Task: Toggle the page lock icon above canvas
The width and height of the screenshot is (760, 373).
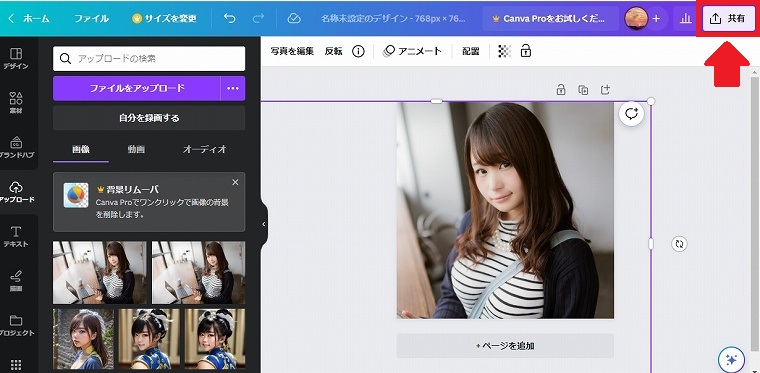Action: pyautogui.click(x=561, y=90)
